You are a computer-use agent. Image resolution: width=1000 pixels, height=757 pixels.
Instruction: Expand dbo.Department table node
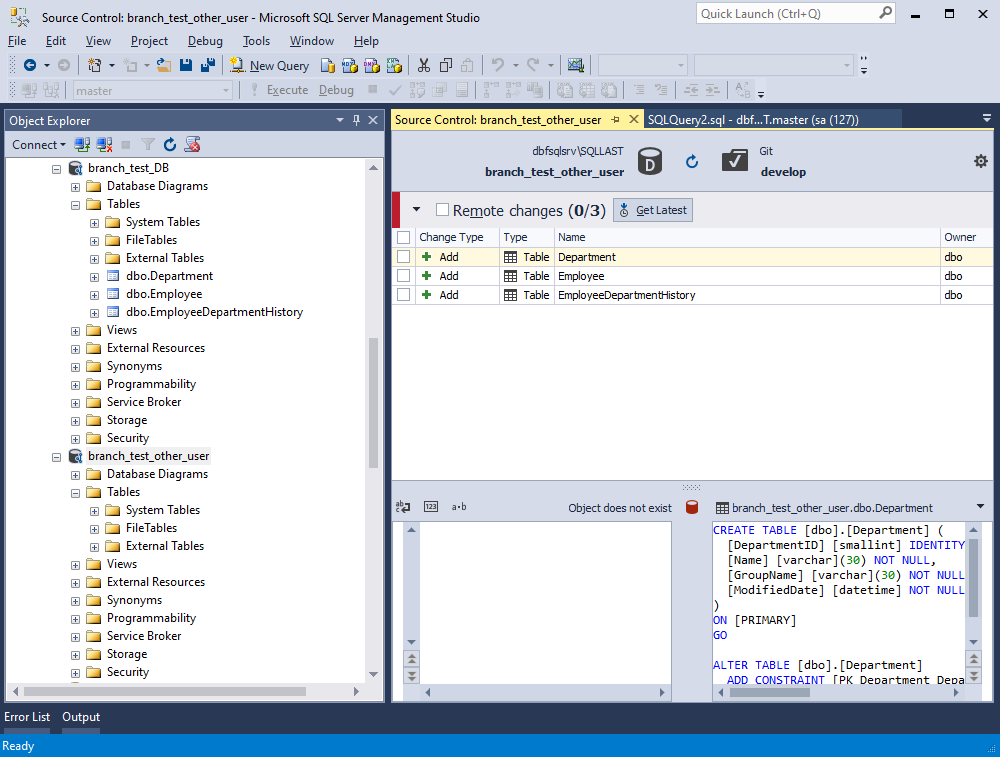coord(94,277)
